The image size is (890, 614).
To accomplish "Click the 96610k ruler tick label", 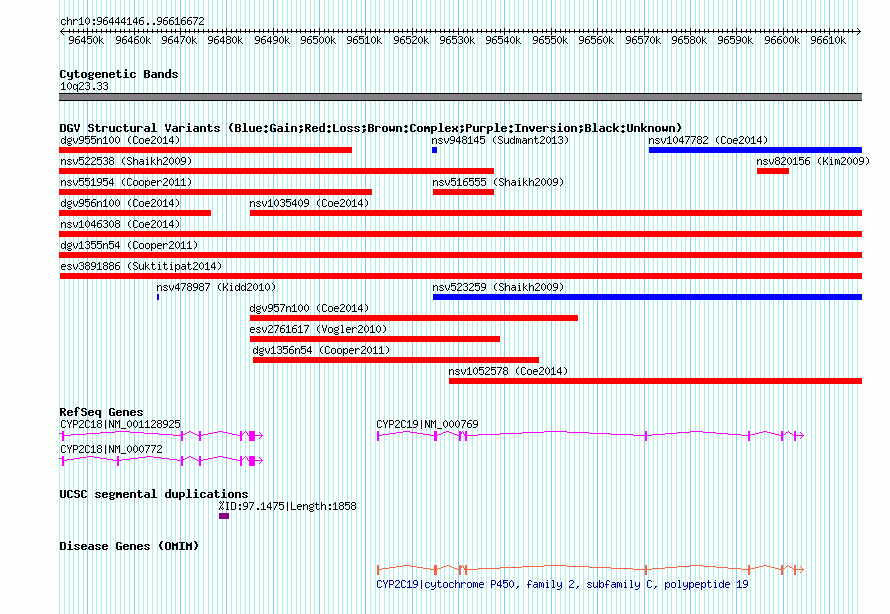I will [828, 40].
